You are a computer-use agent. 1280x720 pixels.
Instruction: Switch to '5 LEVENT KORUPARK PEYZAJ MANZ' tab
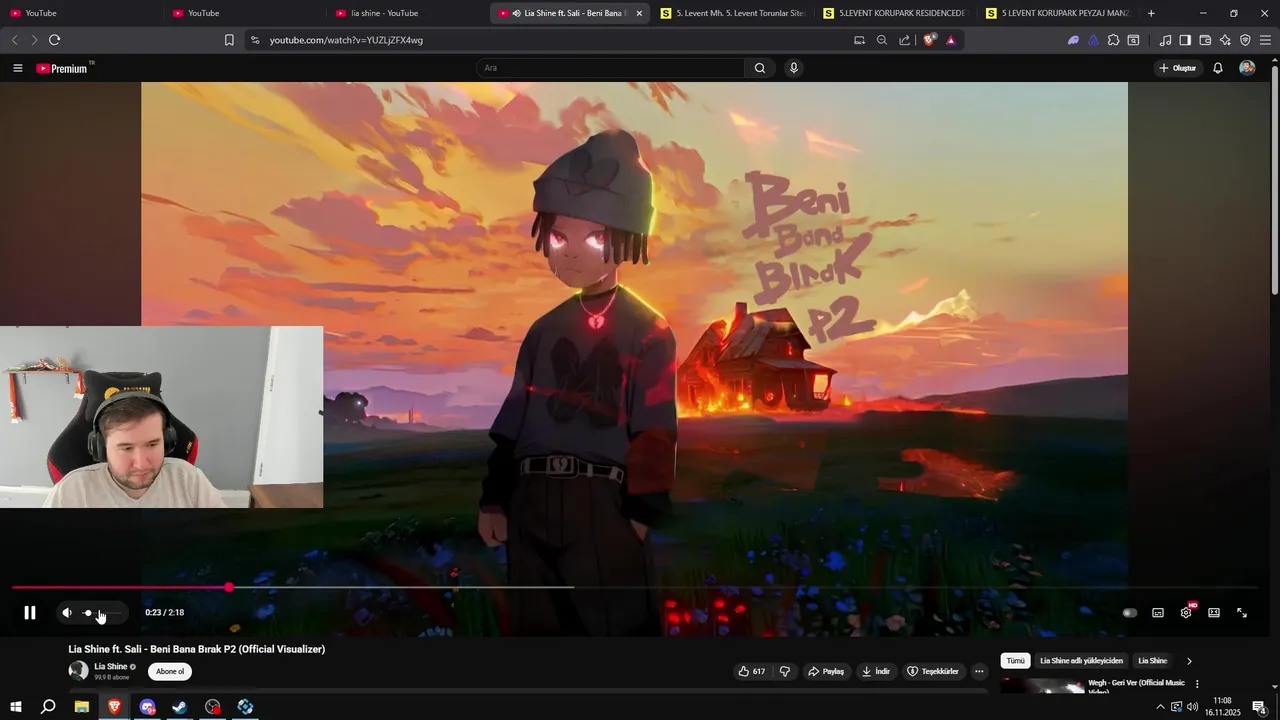1058,13
